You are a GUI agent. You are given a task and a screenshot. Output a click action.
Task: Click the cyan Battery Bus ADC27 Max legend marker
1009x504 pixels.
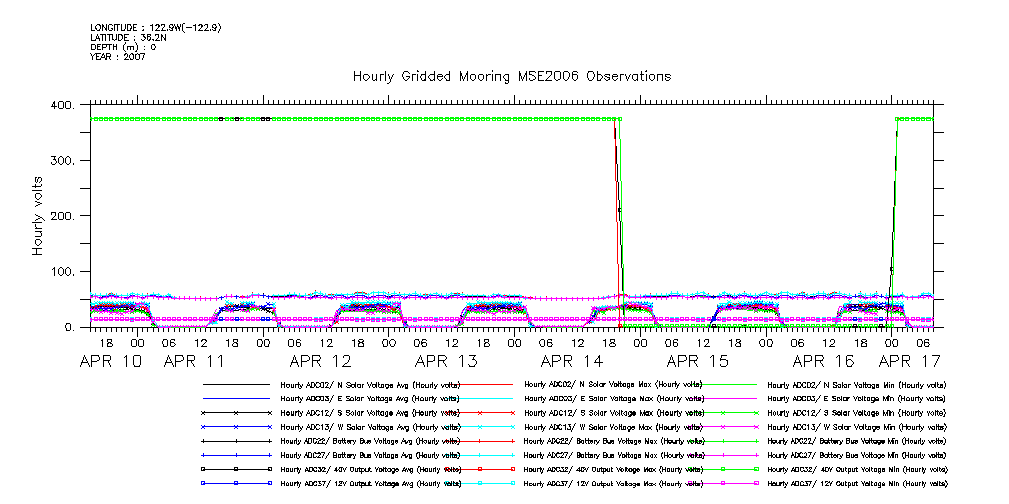click(479, 454)
